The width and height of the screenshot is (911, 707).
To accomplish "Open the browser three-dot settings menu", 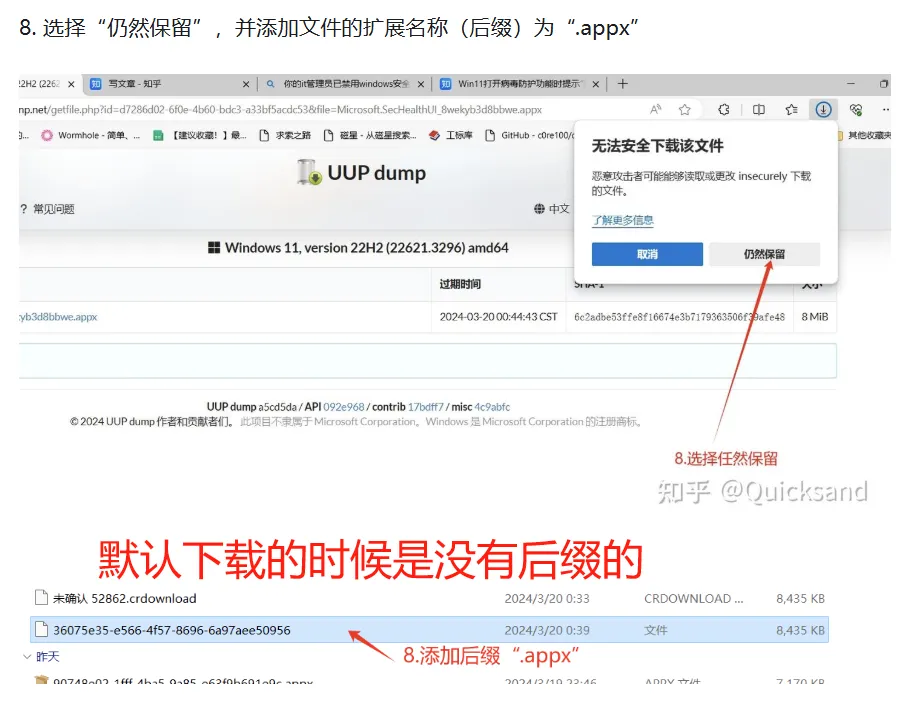I will pos(885,109).
